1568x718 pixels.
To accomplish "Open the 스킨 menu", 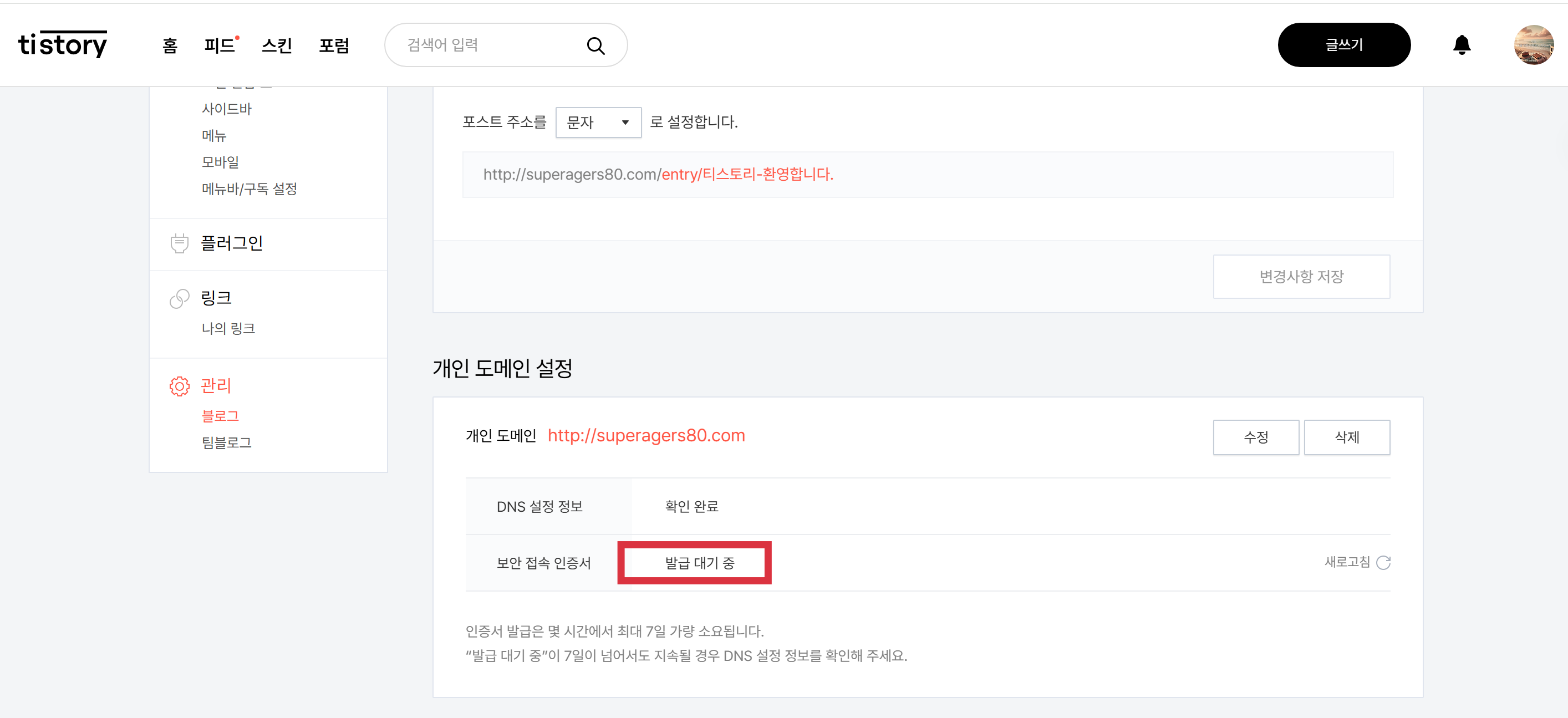I will coord(277,45).
